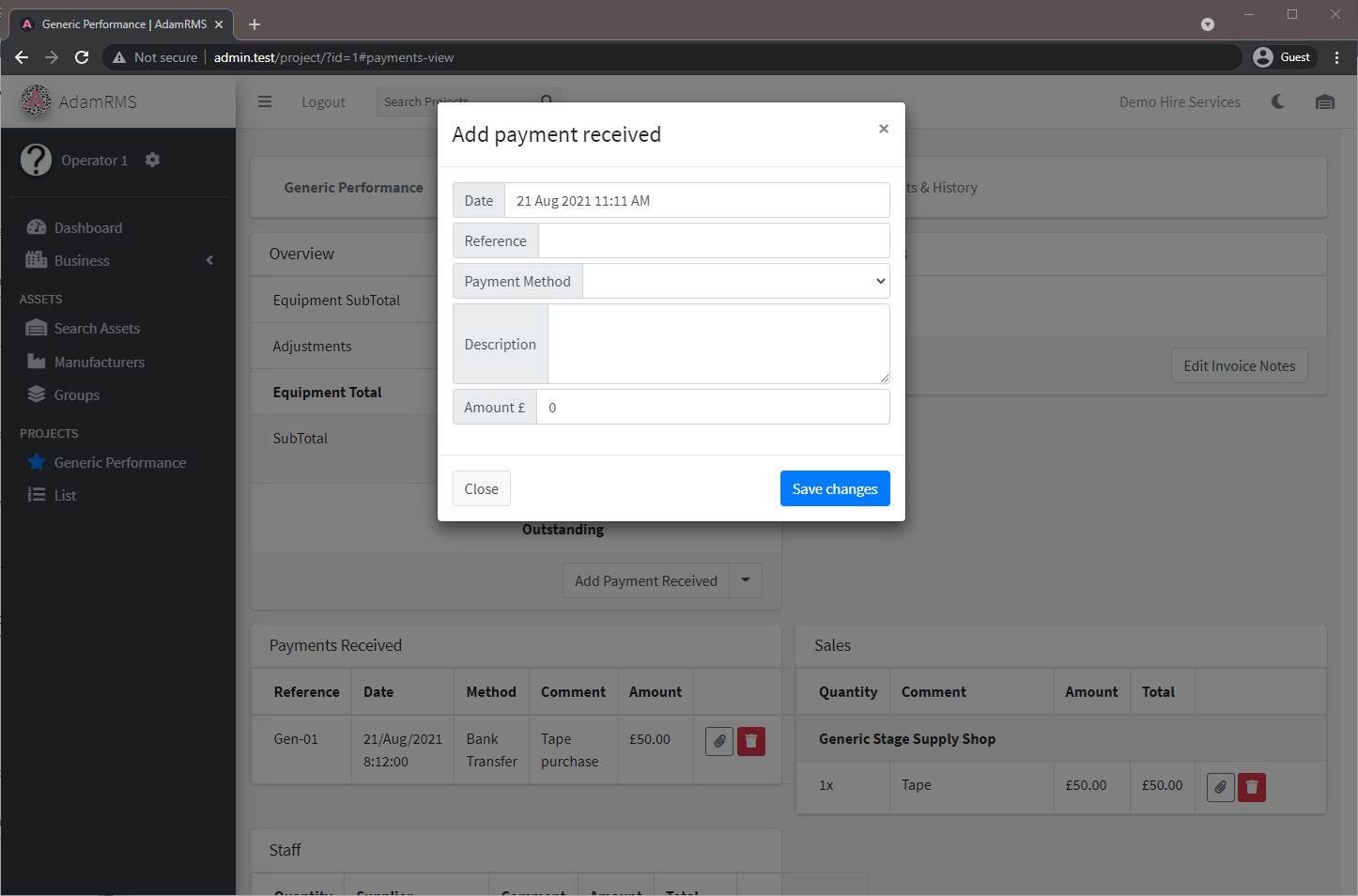This screenshot has height=896, width=1358.
Task: Save changes in the payment dialog
Action: point(834,488)
